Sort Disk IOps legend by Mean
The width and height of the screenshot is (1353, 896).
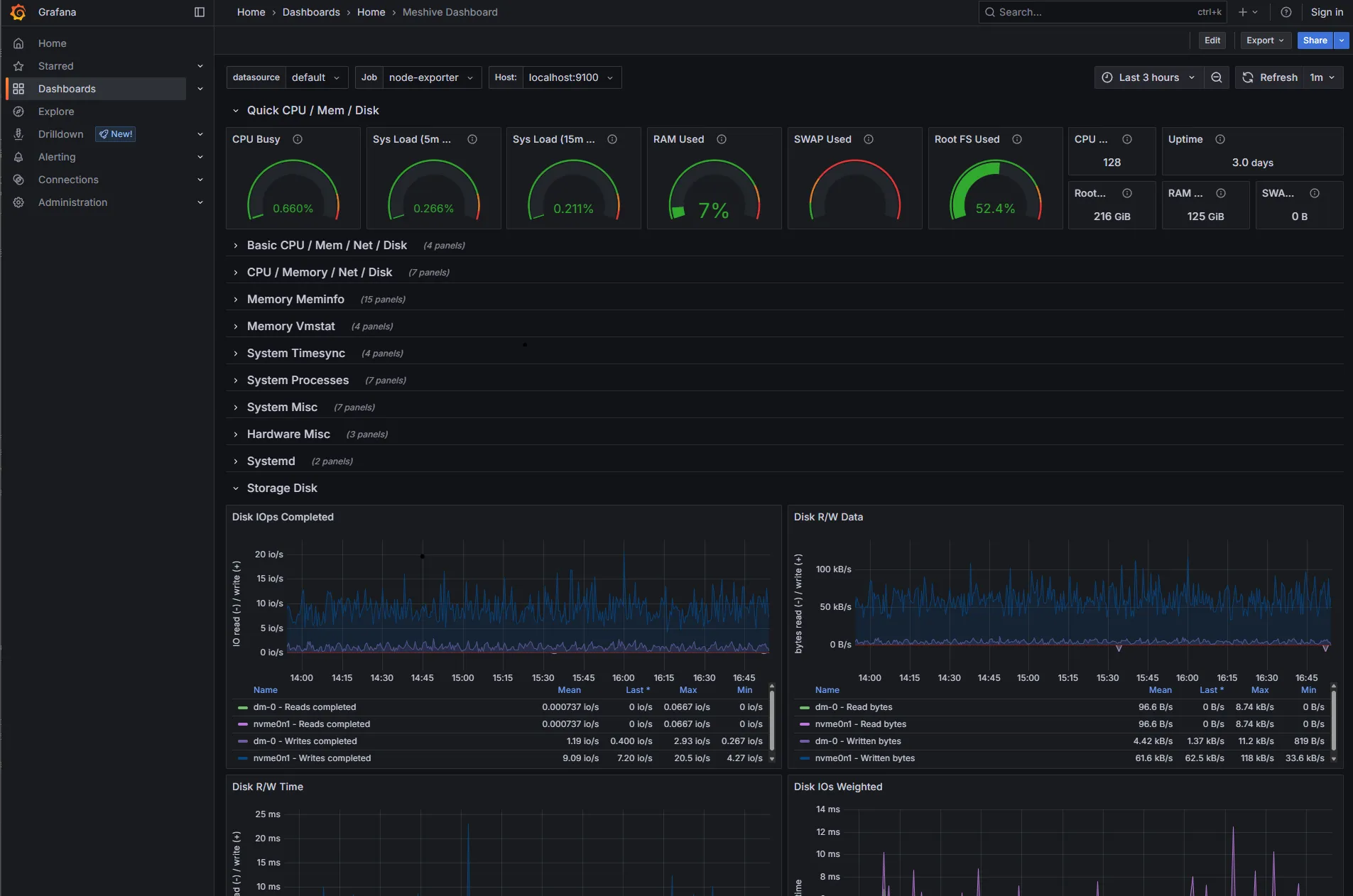coord(569,690)
